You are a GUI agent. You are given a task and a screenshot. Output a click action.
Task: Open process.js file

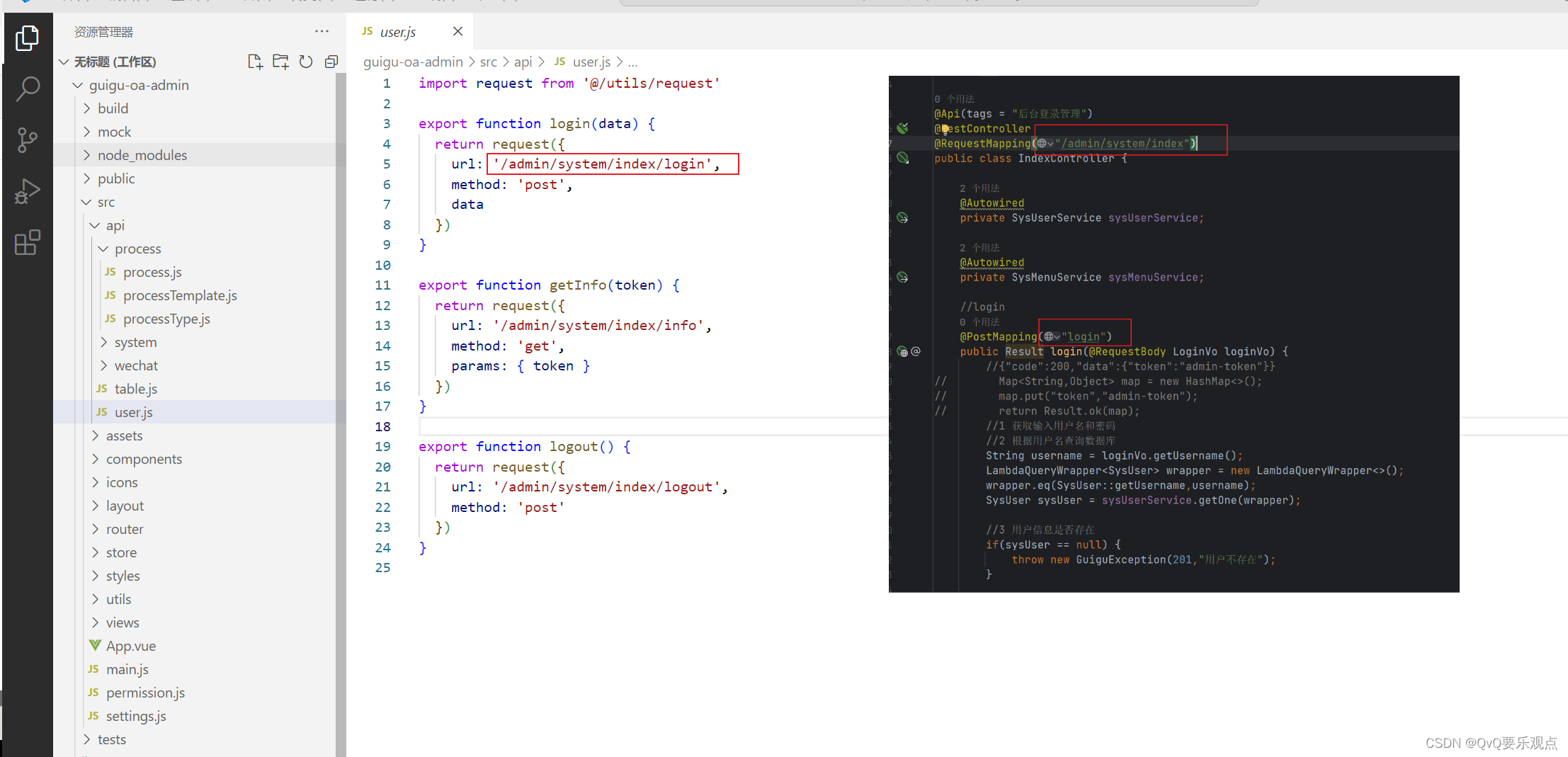(152, 272)
